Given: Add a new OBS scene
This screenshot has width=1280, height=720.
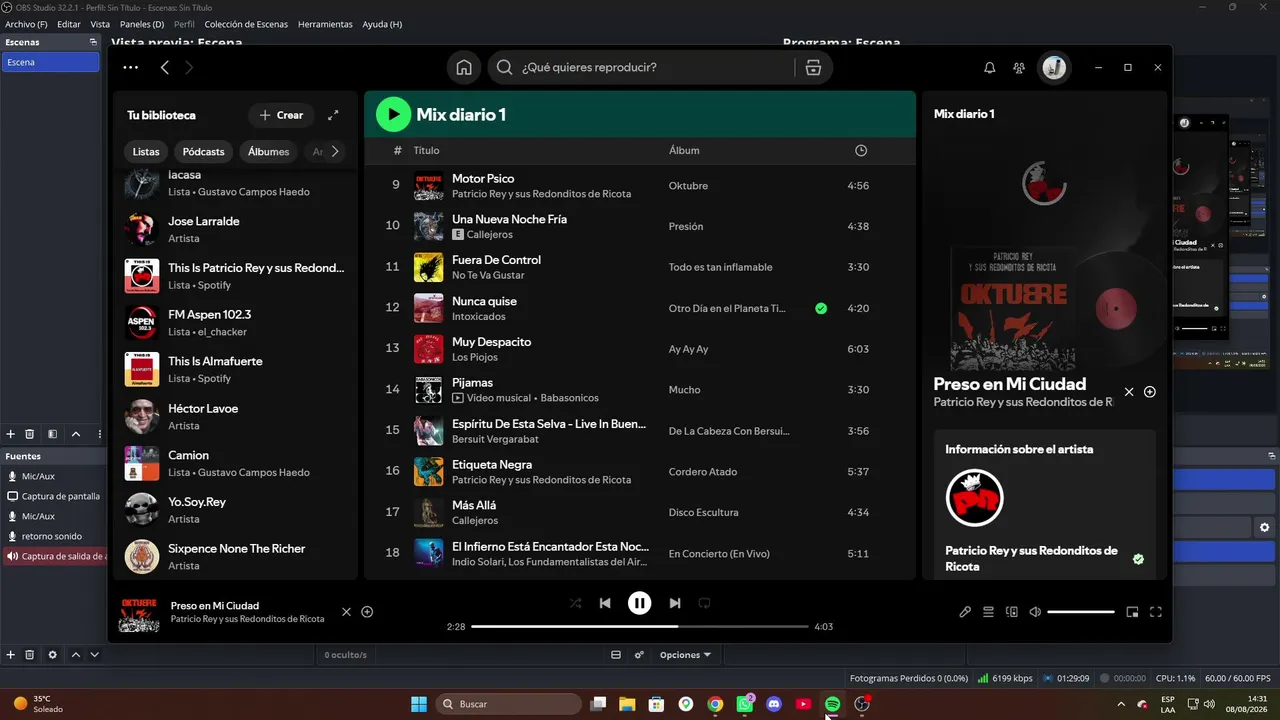Looking at the screenshot, I should point(11,434).
